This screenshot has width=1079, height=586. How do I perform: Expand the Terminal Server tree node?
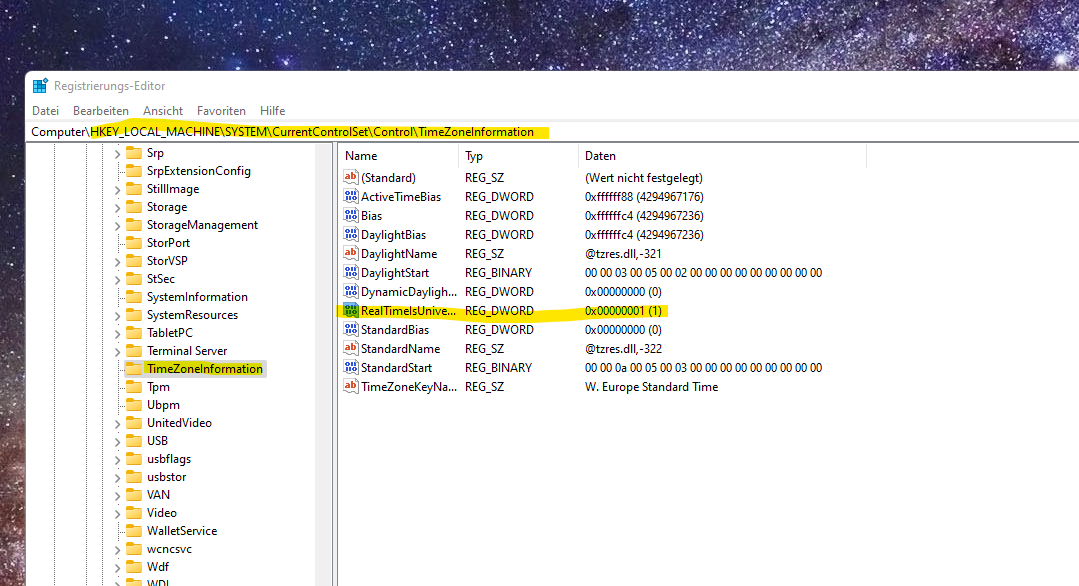(117, 351)
